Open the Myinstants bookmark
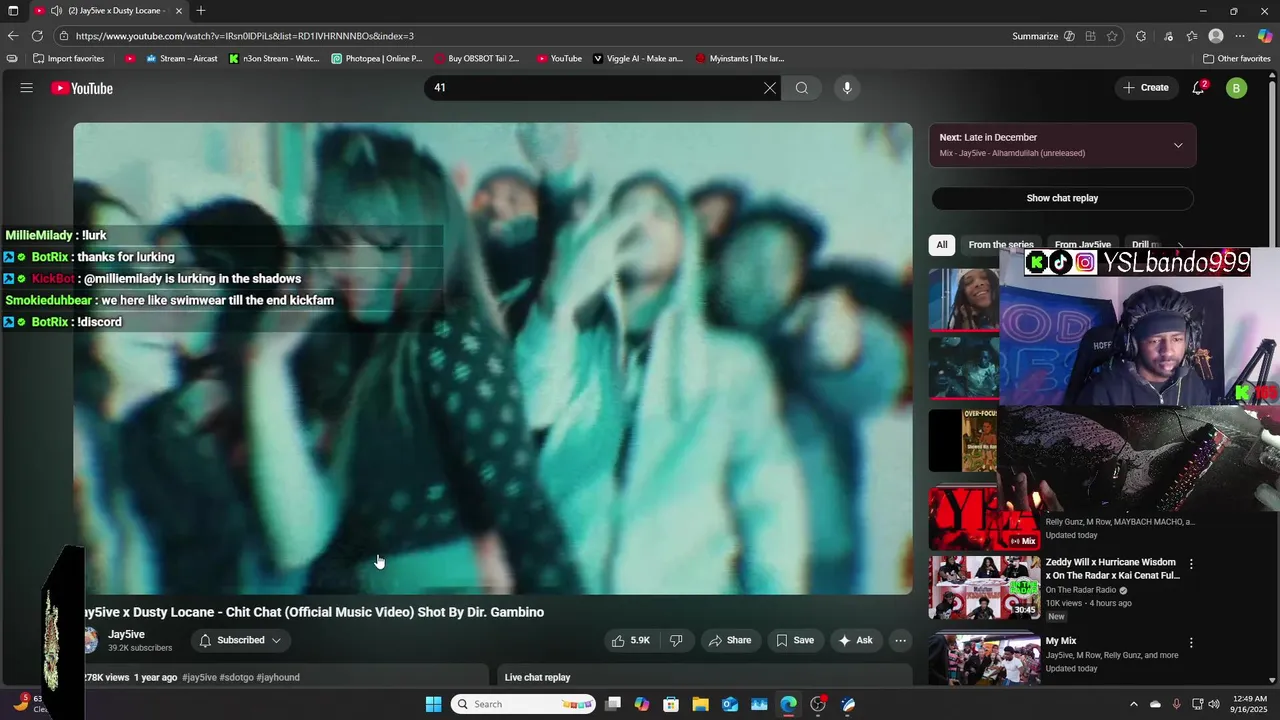 [740, 59]
